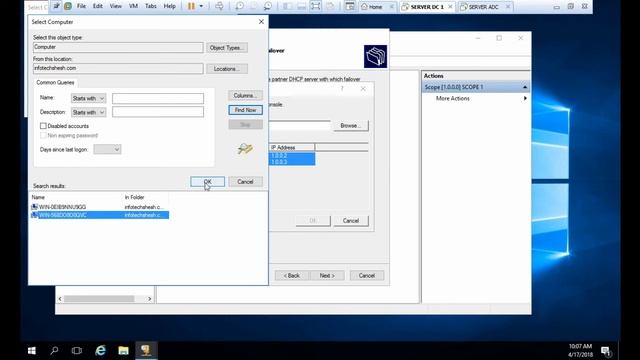Click the pinned library icon in toolbar
Image resolution: width=640 pixels, height=360 pixels.
(56, 6)
